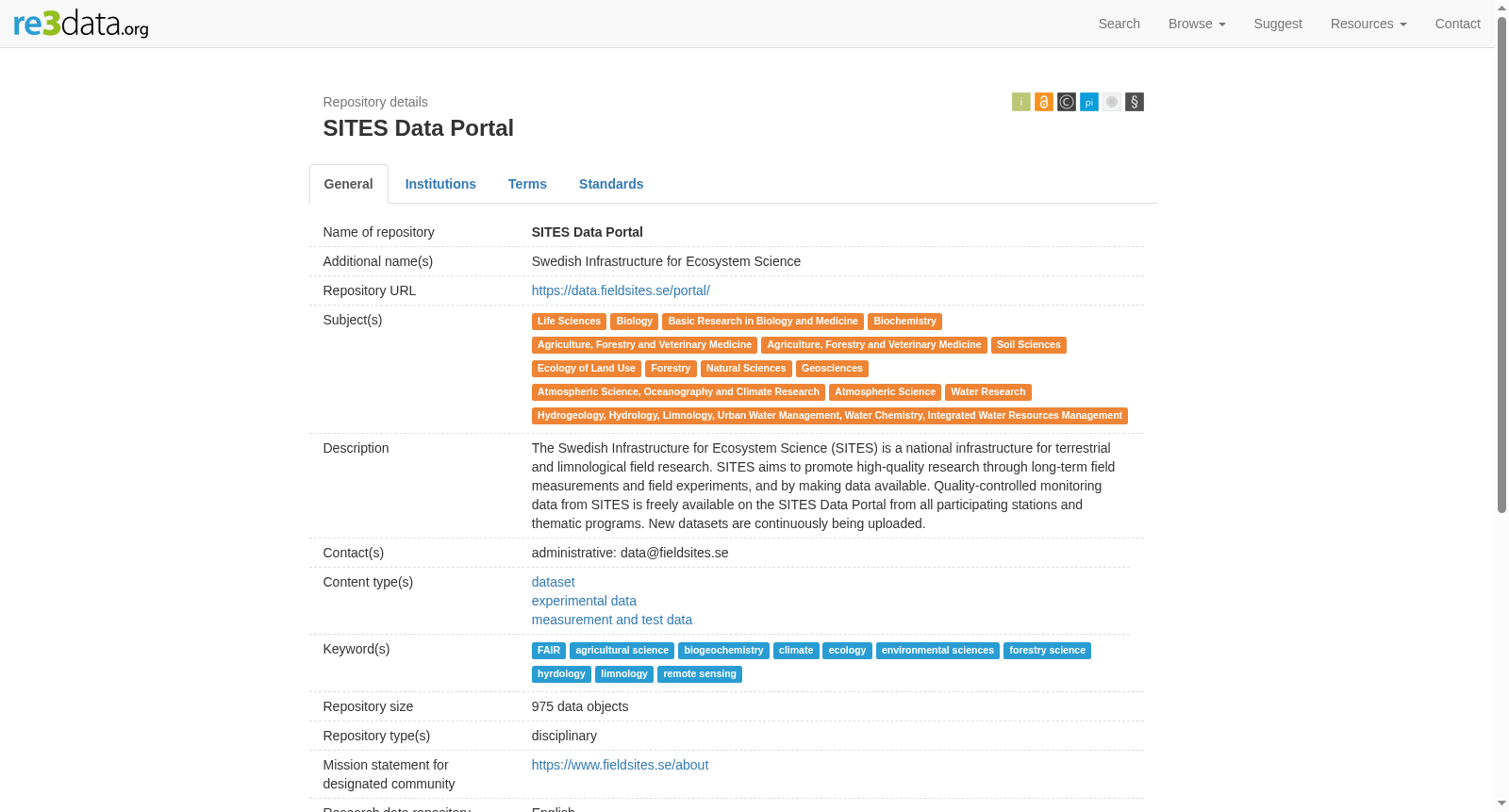Click the Soil Sciences subject tag

click(1028, 345)
